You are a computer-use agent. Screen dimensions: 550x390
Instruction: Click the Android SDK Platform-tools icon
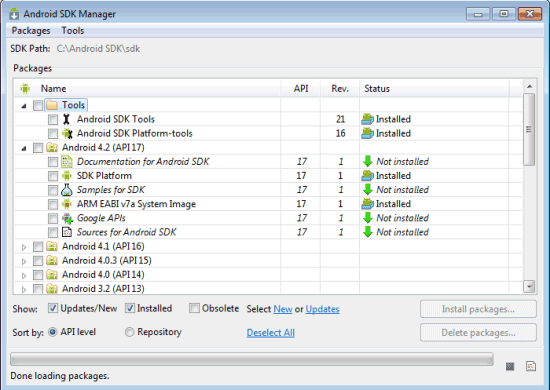pos(67,133)
